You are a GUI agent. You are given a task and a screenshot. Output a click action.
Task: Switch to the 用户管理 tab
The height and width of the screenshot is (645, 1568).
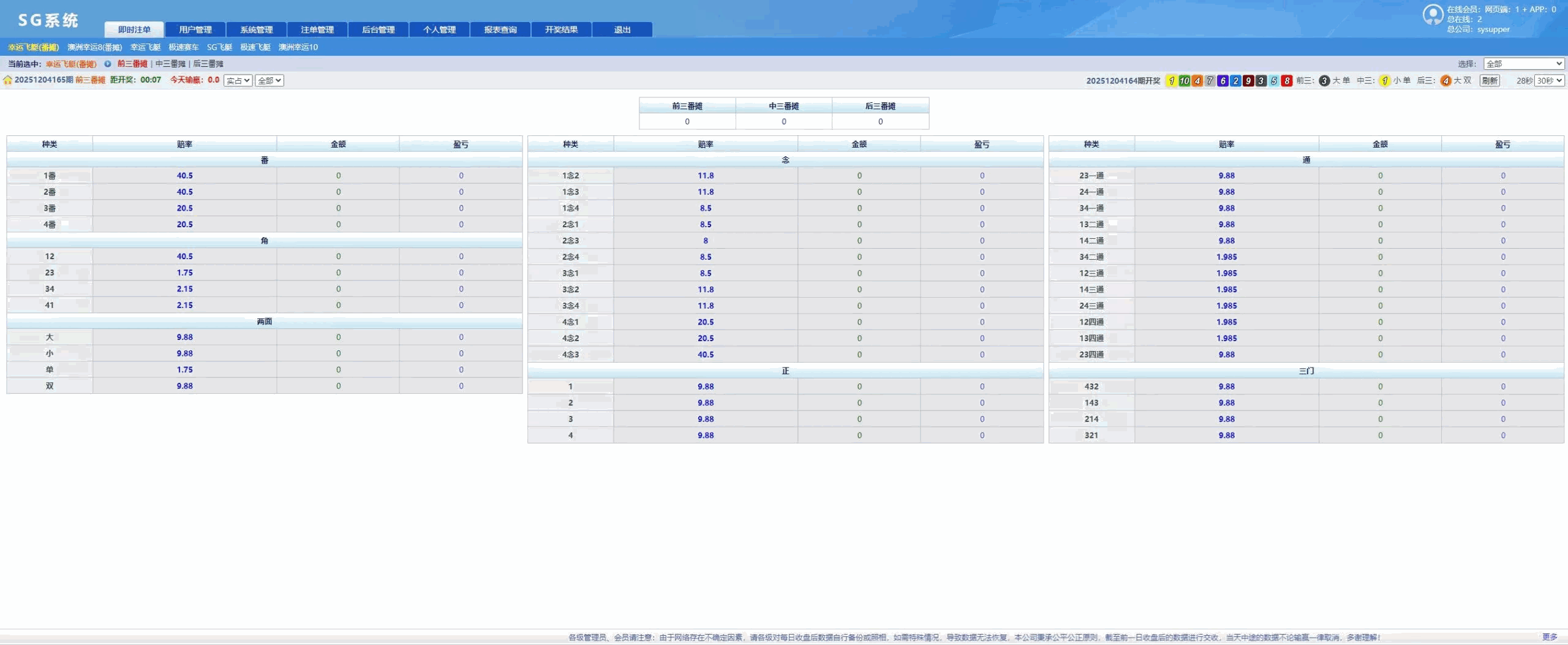point(195,29)
